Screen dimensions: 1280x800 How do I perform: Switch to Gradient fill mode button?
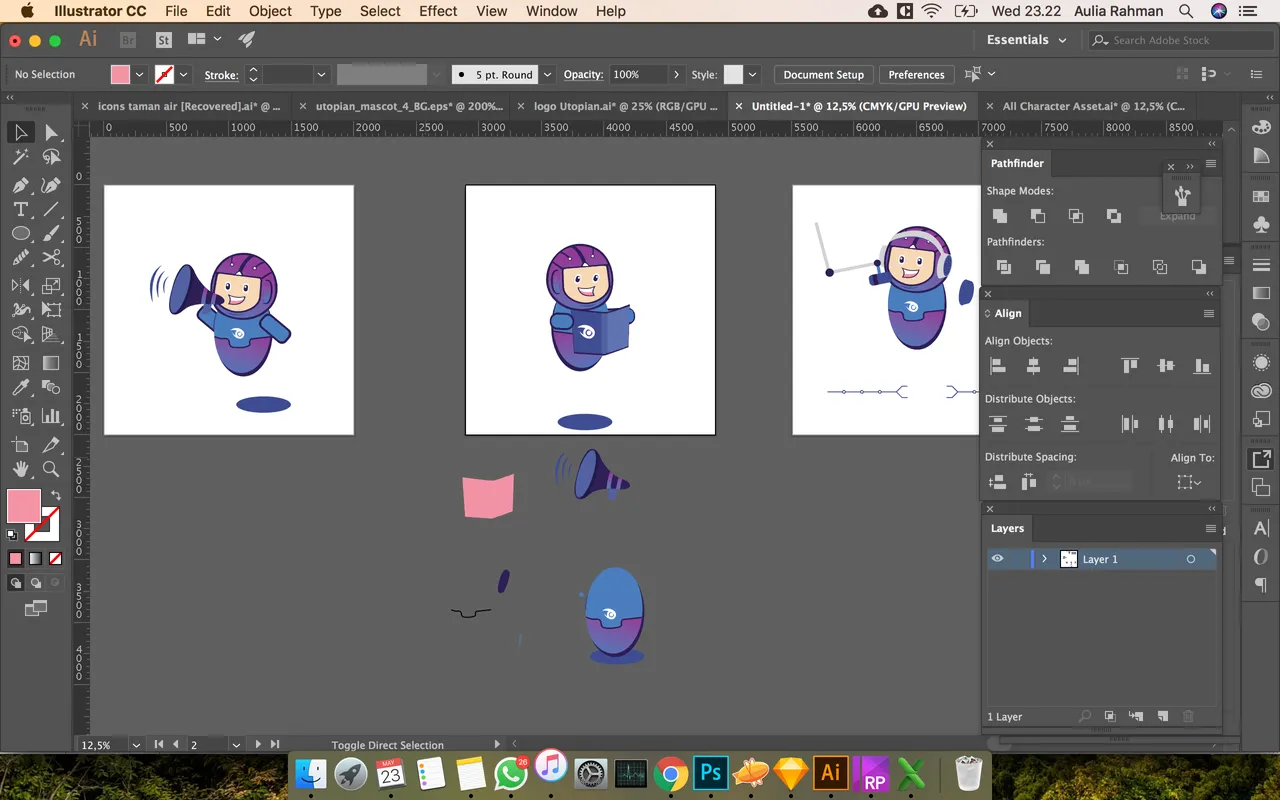[35, 559]
